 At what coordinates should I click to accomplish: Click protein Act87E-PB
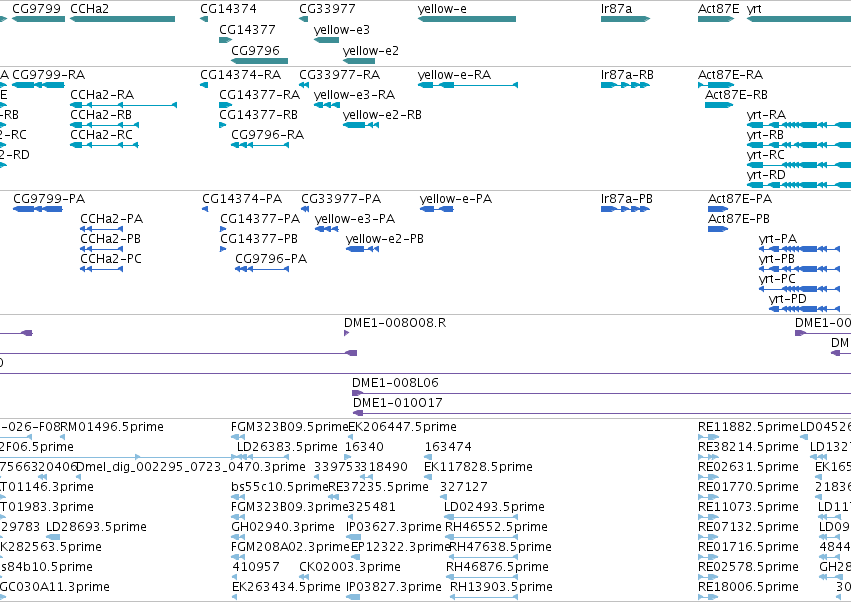[x=718, y=229]
